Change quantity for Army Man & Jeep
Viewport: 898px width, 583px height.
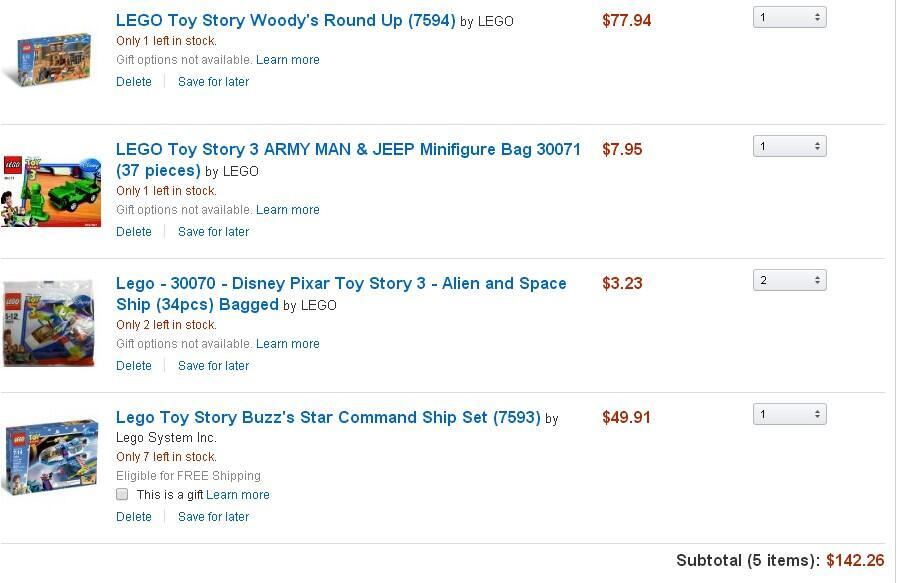[789, 146]
